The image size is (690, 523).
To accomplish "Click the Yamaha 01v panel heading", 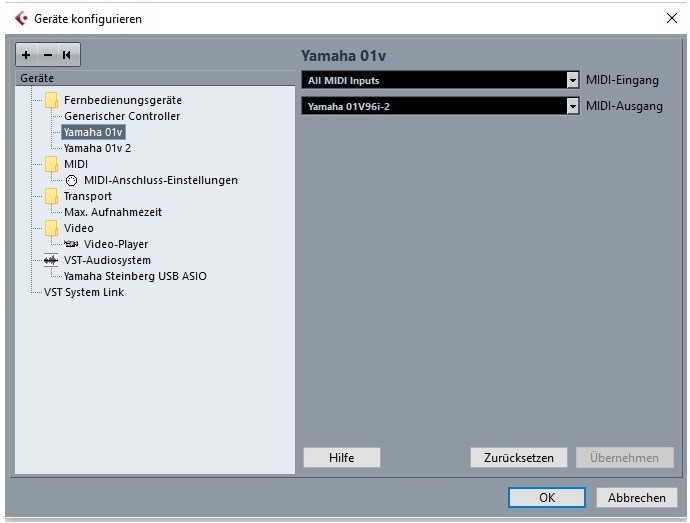I will 343,56.
